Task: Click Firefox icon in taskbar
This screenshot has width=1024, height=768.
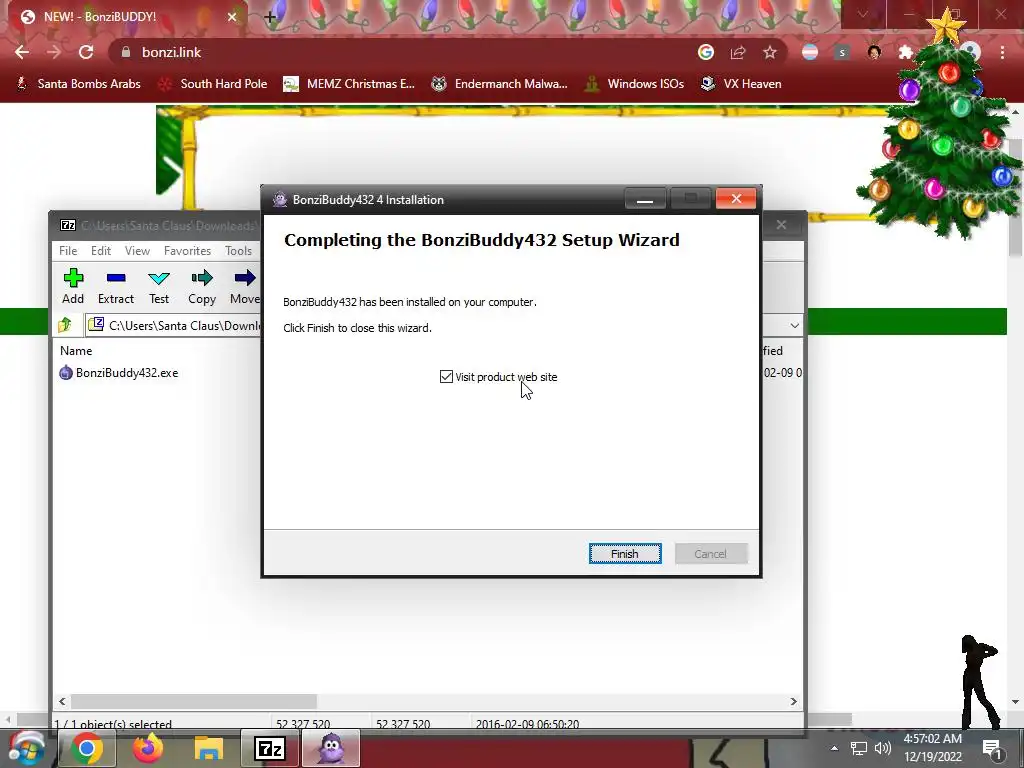Action: click(148, 748)
